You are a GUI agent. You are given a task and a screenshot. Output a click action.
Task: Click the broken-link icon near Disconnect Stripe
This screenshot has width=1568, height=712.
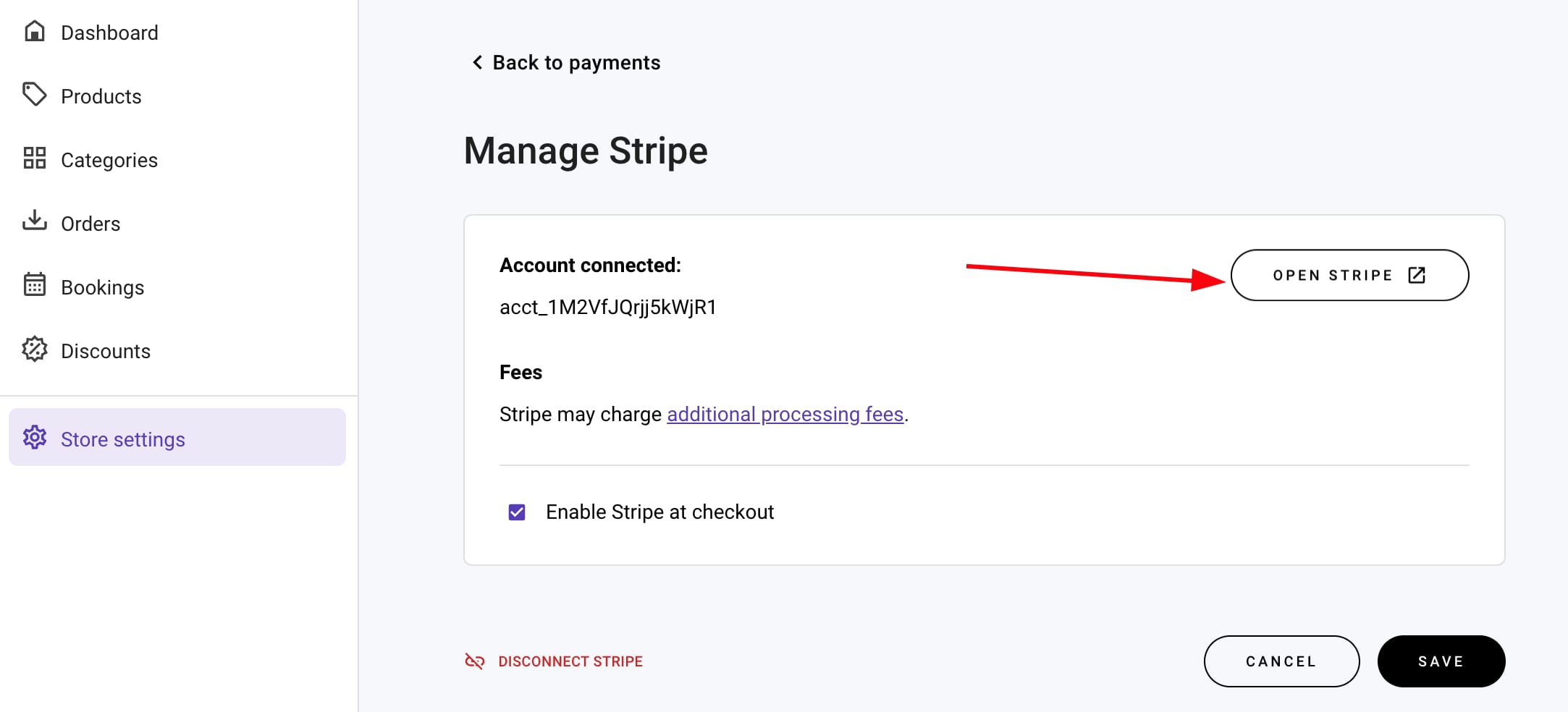point(476,661)
